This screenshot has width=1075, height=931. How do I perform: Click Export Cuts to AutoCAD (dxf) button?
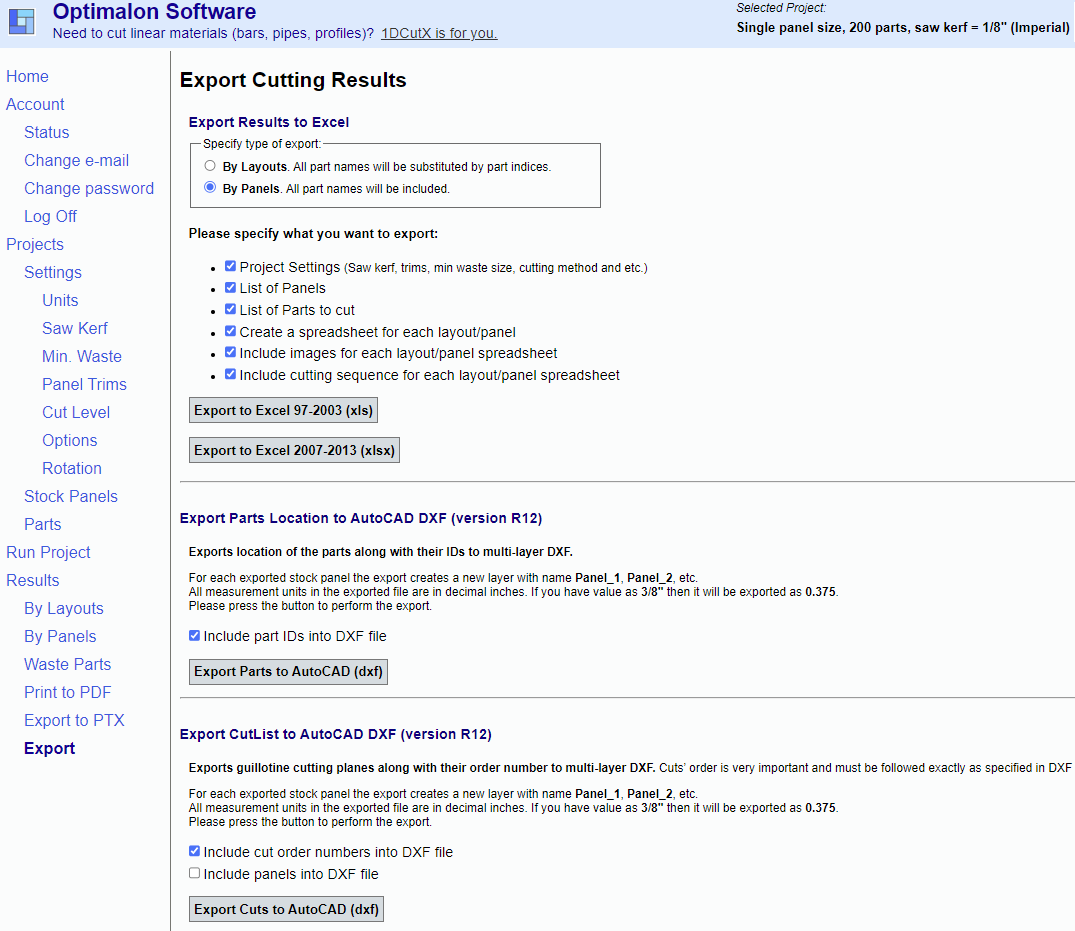[x=286, y=909]
